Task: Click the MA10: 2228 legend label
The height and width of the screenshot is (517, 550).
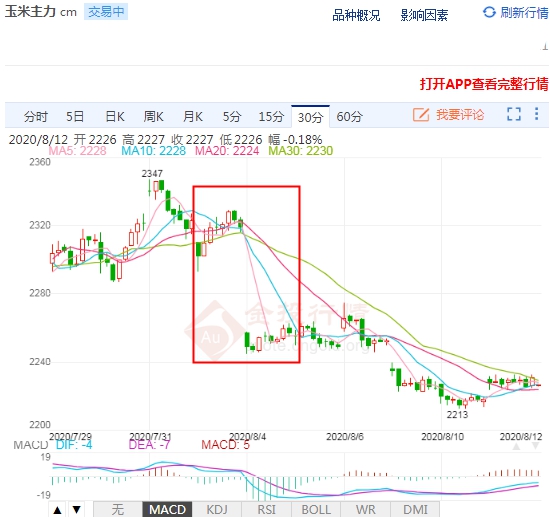Action: coord(153,151)
